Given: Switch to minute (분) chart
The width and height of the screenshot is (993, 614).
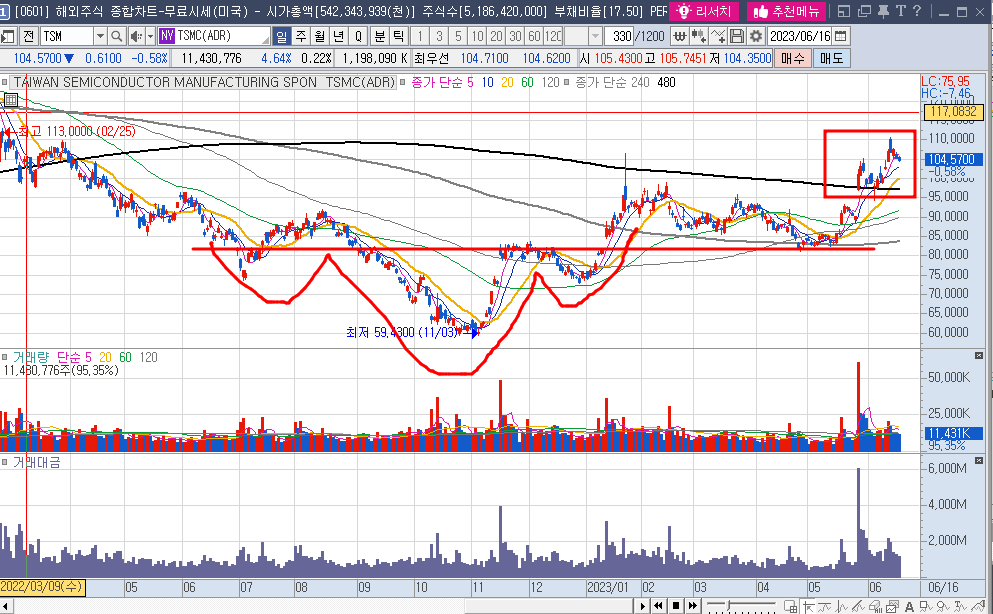Looking at the screenshot, I should coord(379,36).
